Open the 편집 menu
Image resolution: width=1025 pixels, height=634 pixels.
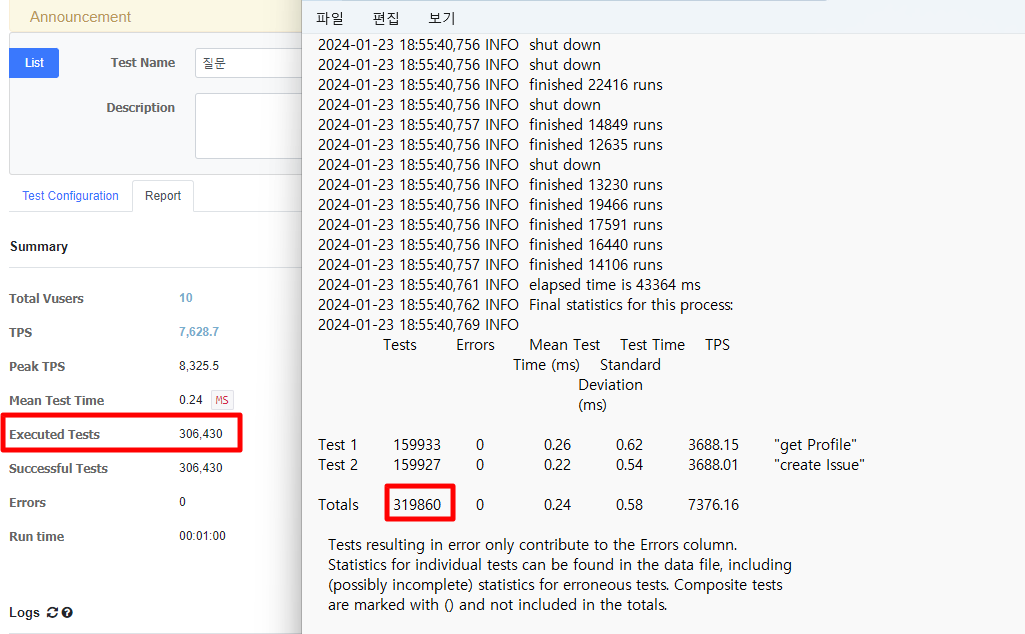pos(385,18)
